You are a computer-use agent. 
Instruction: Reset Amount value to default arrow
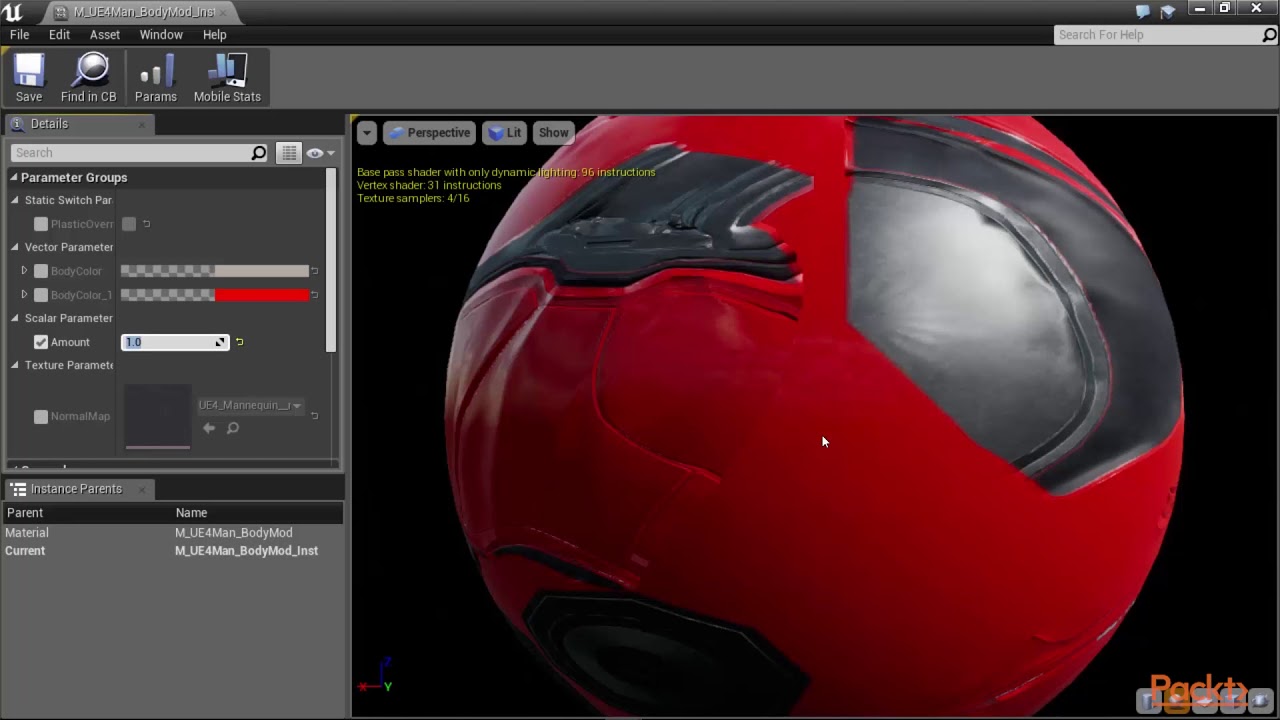pyautogui.click(x=239, y=342)
